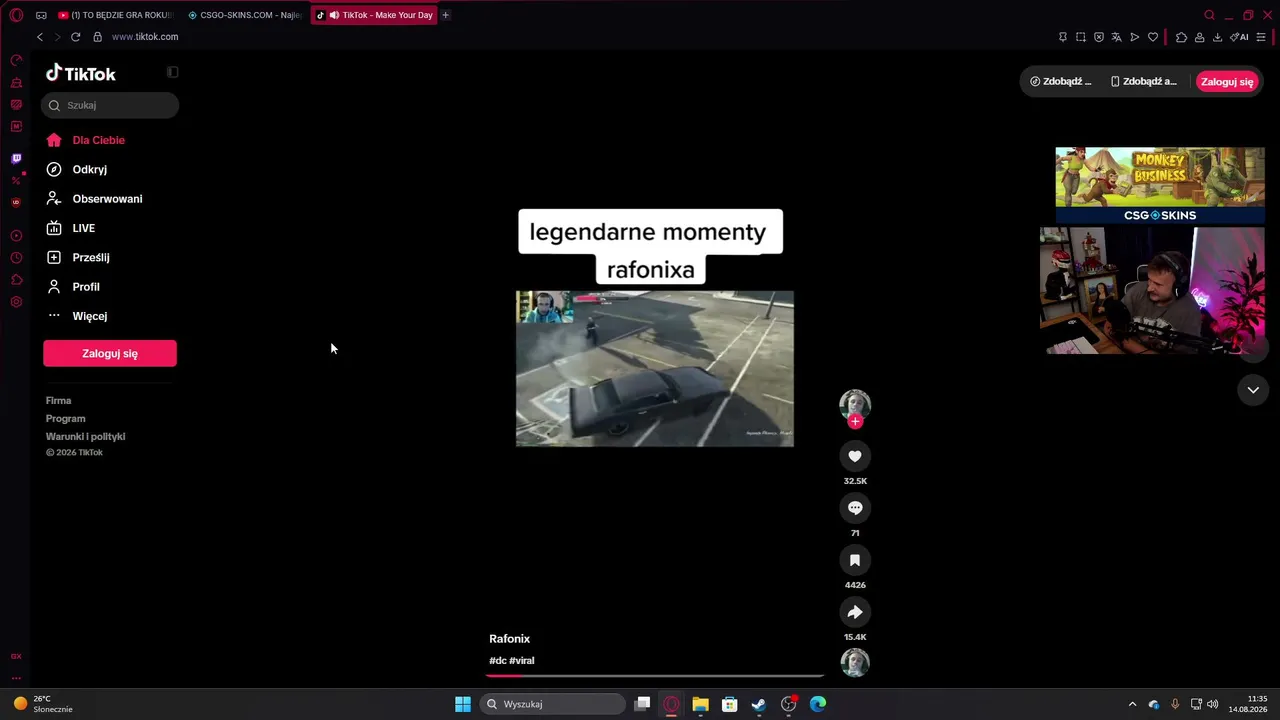Open the sound disc at the bottom
This screenshot has width=1280, height=720.
click(855, 662)
